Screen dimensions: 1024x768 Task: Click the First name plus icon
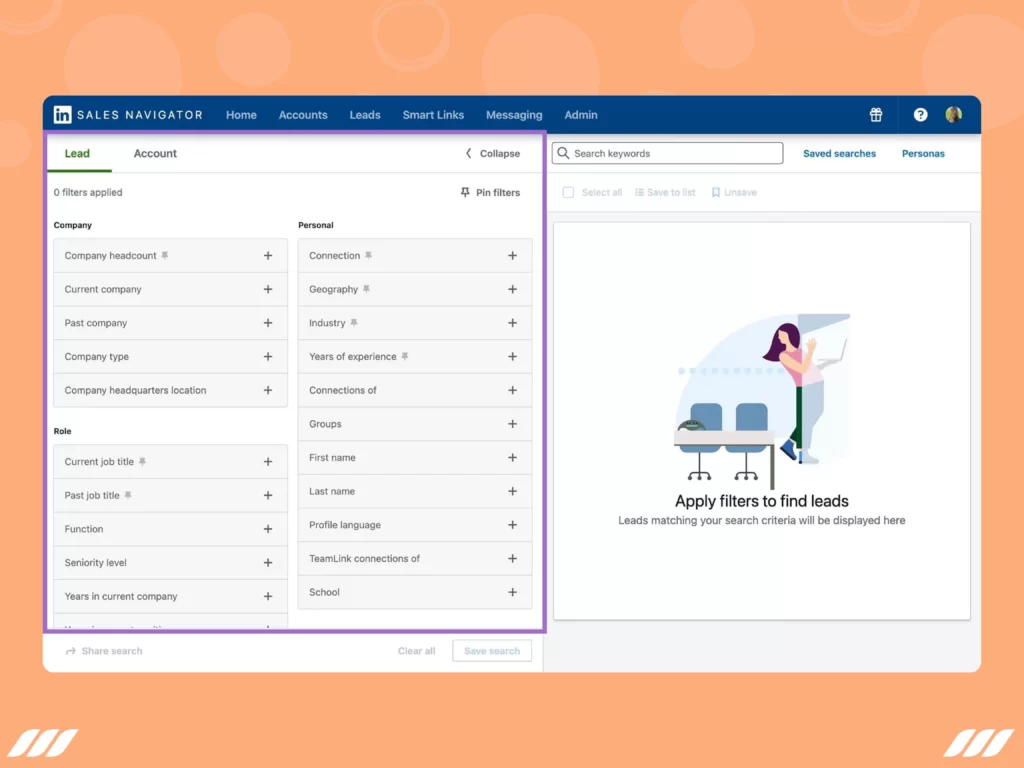point(513,458)
